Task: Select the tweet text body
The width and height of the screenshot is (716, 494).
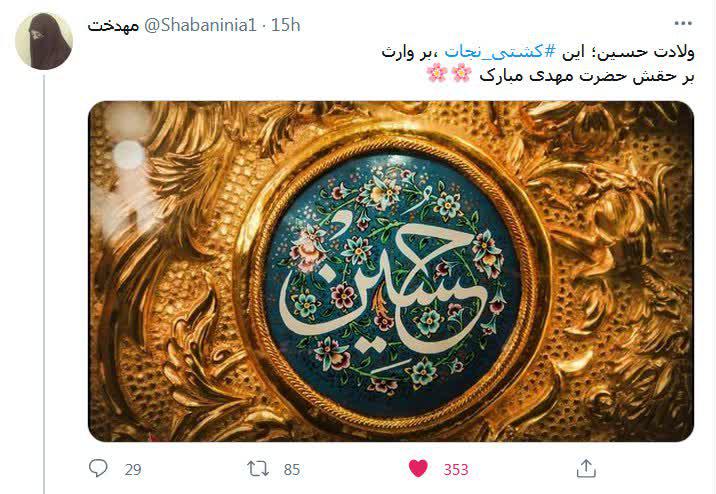Action: point(537,63)
